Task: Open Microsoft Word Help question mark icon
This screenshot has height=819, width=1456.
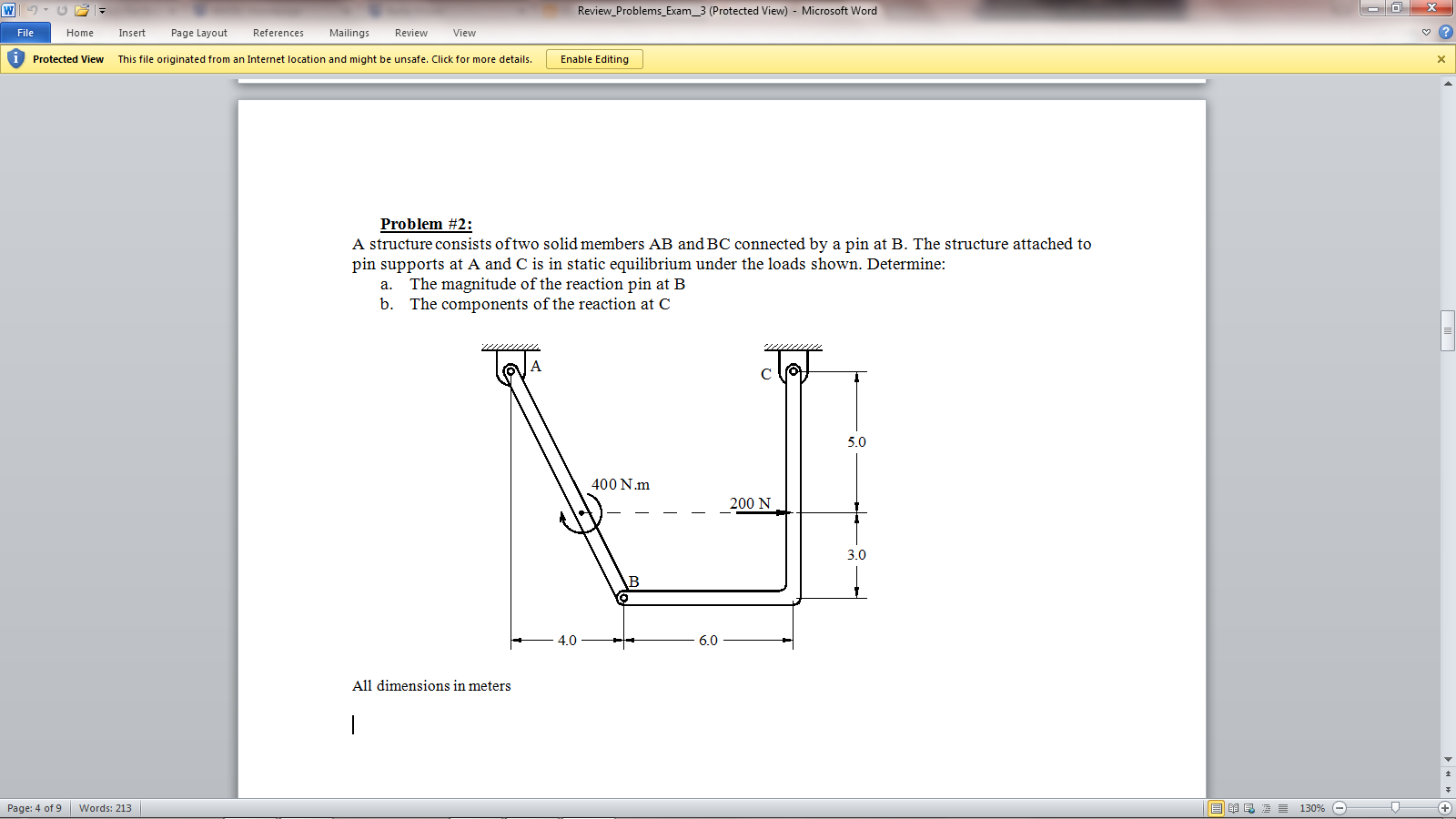Action: point(1445,32)
